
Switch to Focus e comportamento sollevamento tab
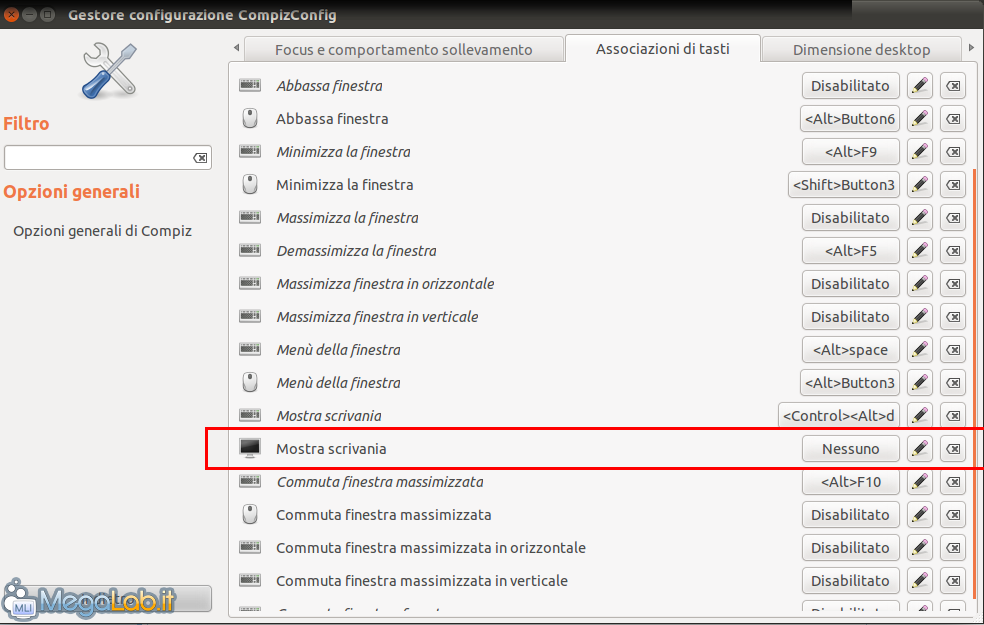[x=404, y=50]
